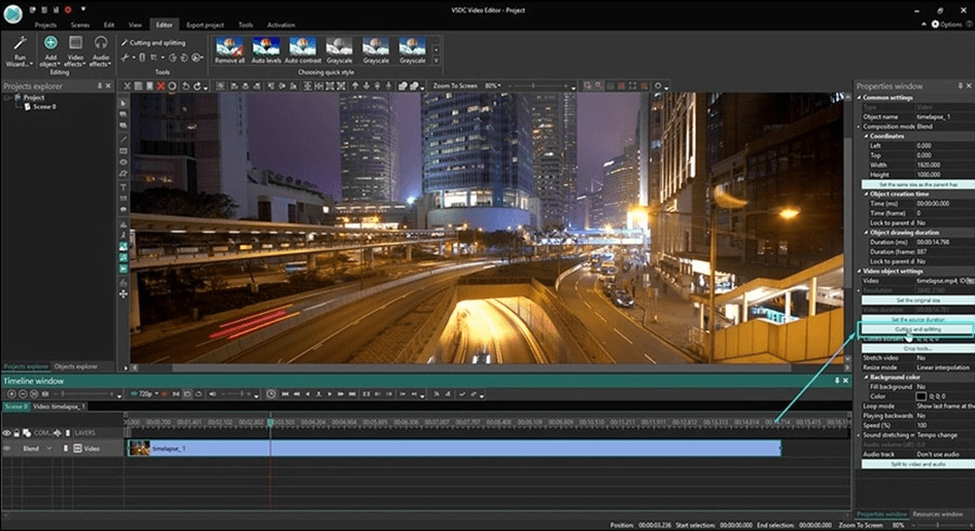The width and height of the screenshot is (975, 531).
Task: Open the Scenes menu
Action: point(80,25)
